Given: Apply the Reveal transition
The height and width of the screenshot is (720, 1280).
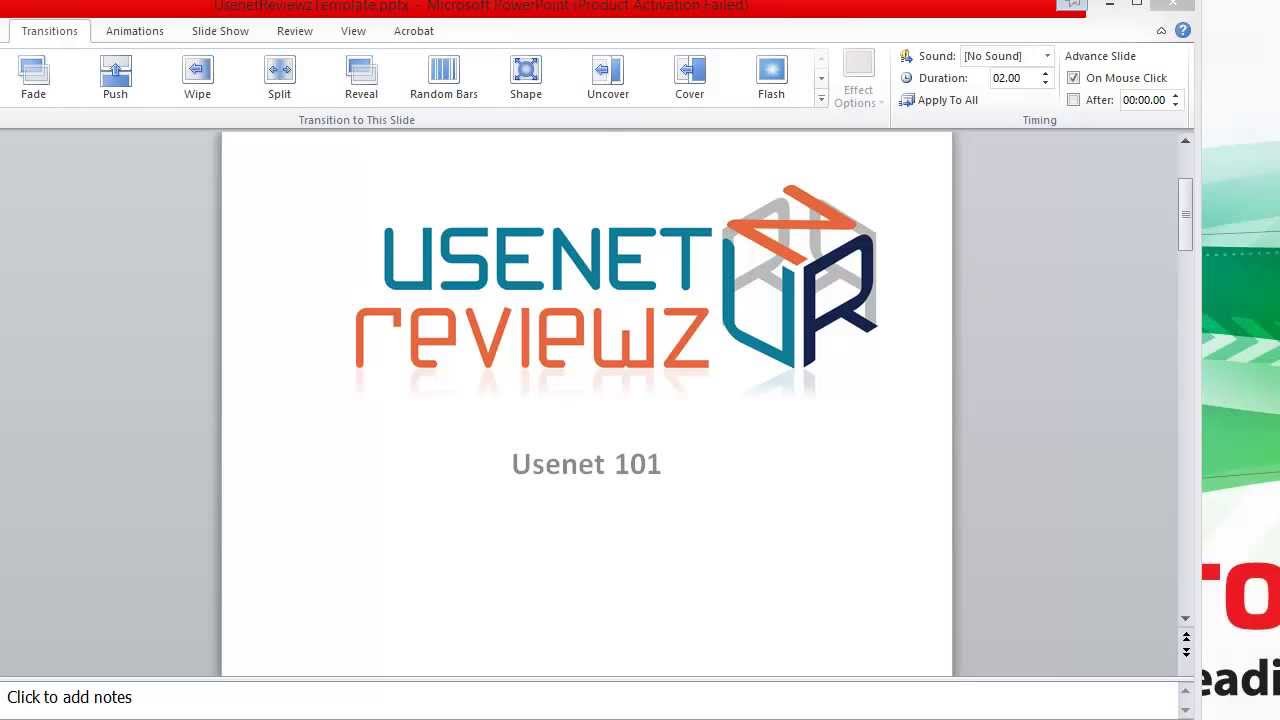Looking at the screenshot, I should pyautogui.click(x=362, y=78).
